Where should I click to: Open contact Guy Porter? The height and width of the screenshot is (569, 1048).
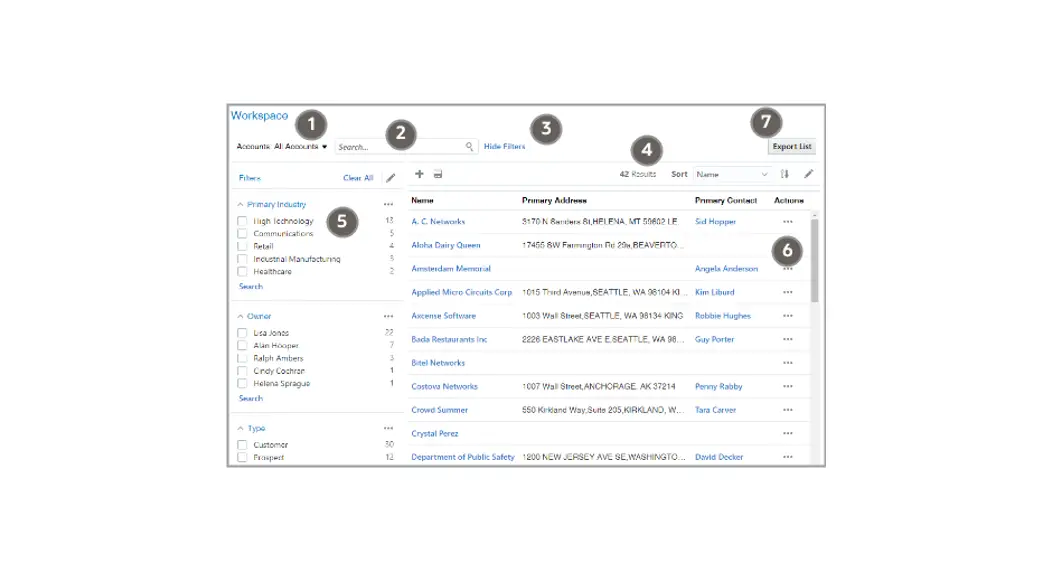click(714, 340)
